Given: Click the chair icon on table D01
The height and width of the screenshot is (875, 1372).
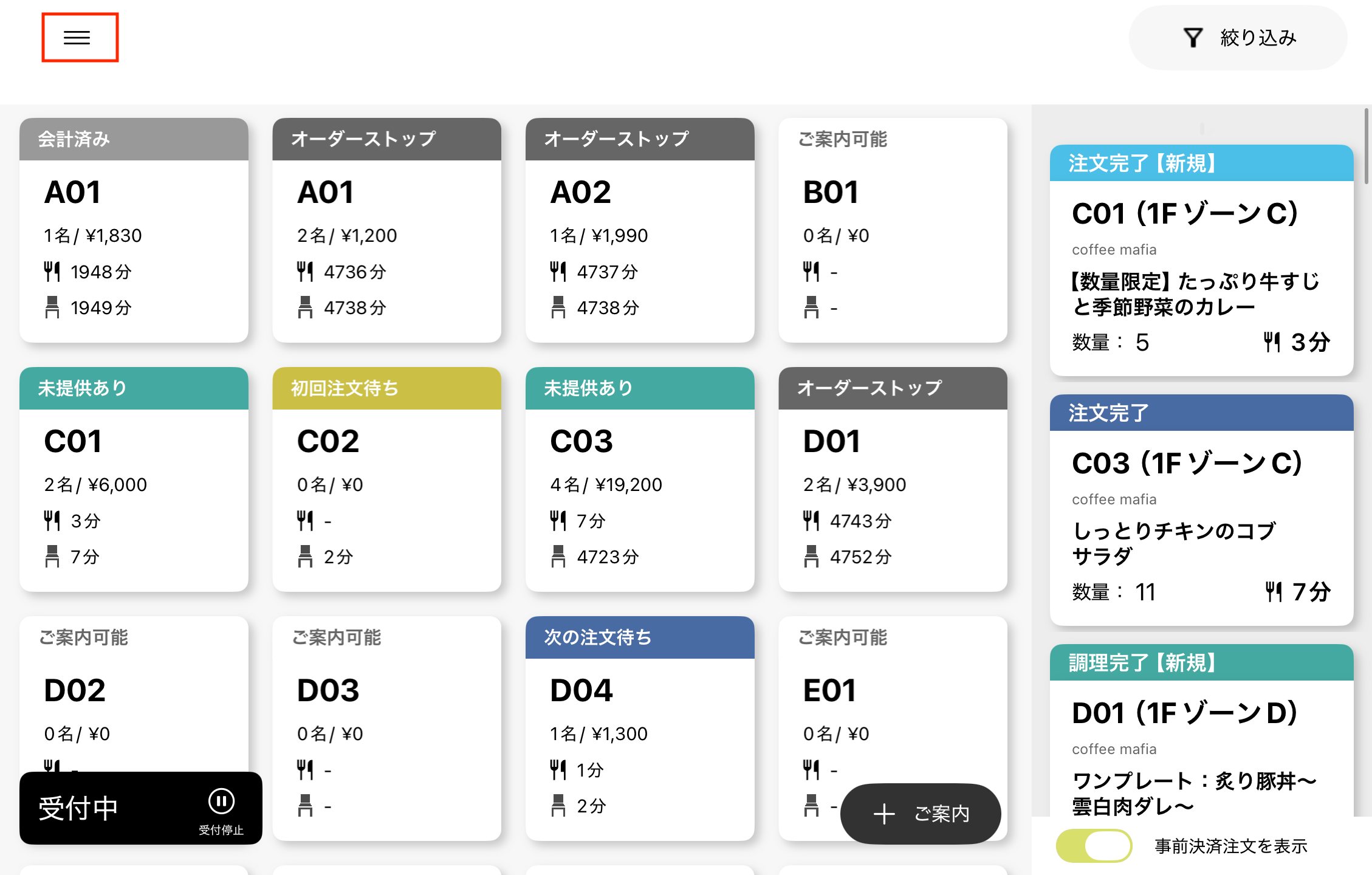Looking at the screenshot, I should click(811, 557).
